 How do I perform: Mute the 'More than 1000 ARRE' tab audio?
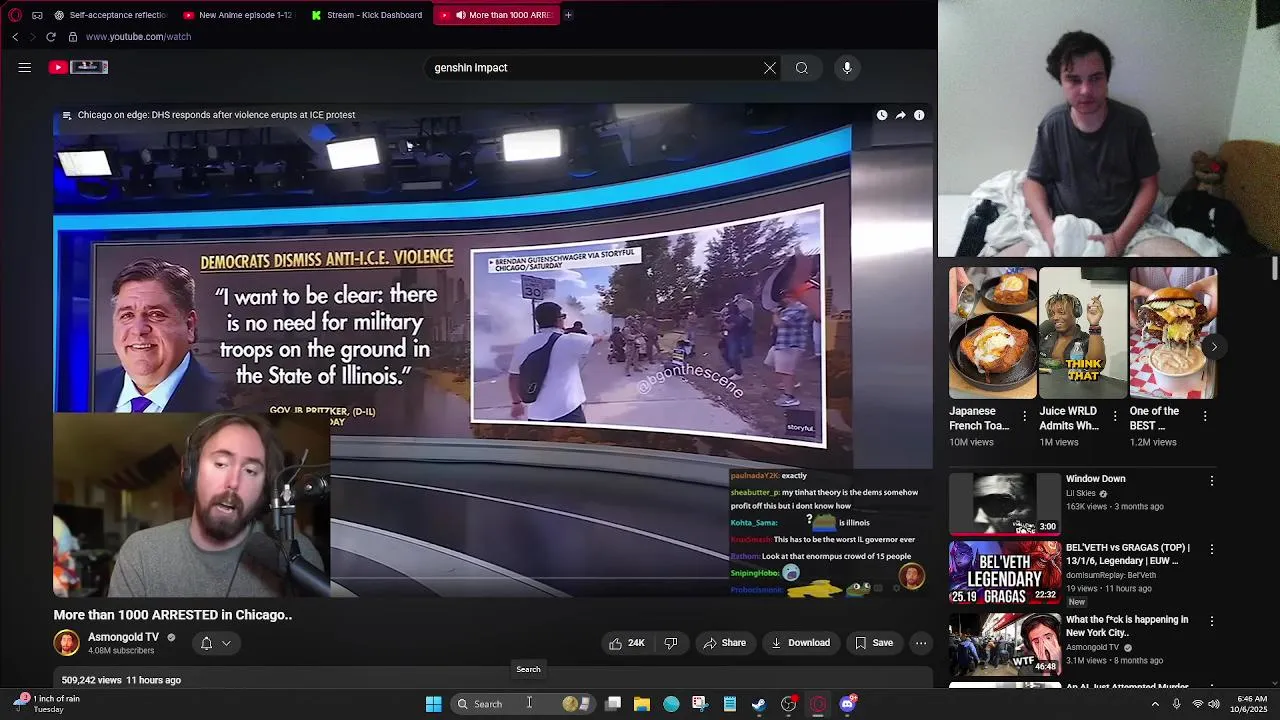461,15
